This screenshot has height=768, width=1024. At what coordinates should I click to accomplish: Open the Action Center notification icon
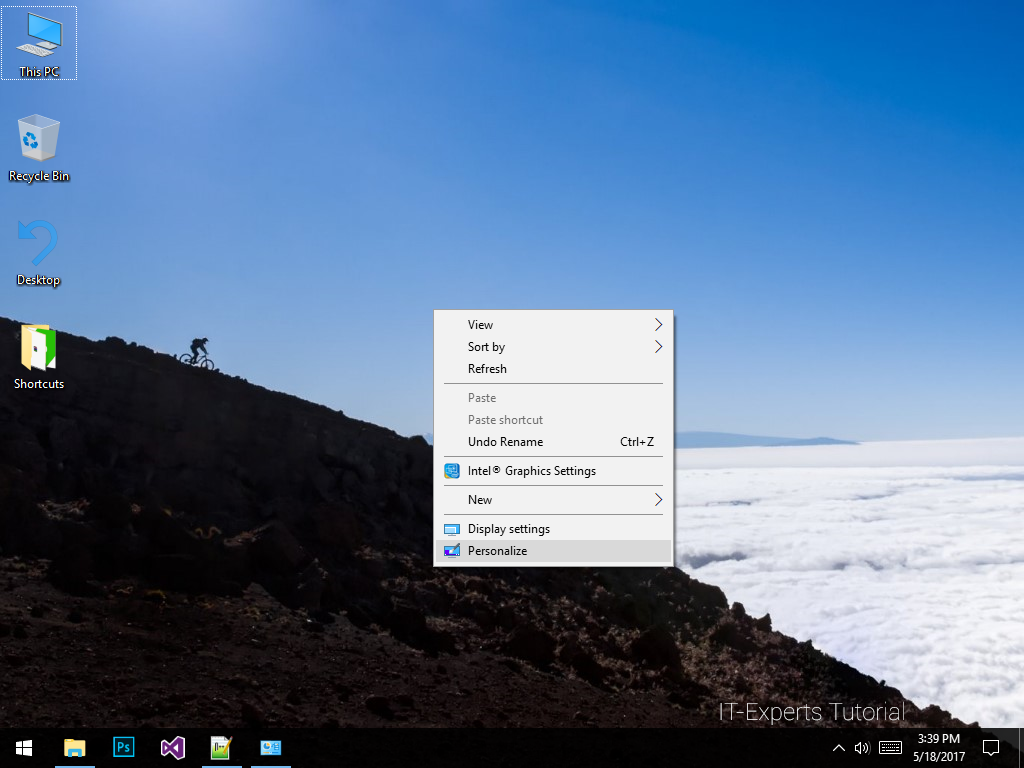pyautogui.click(x=991, y=747)
